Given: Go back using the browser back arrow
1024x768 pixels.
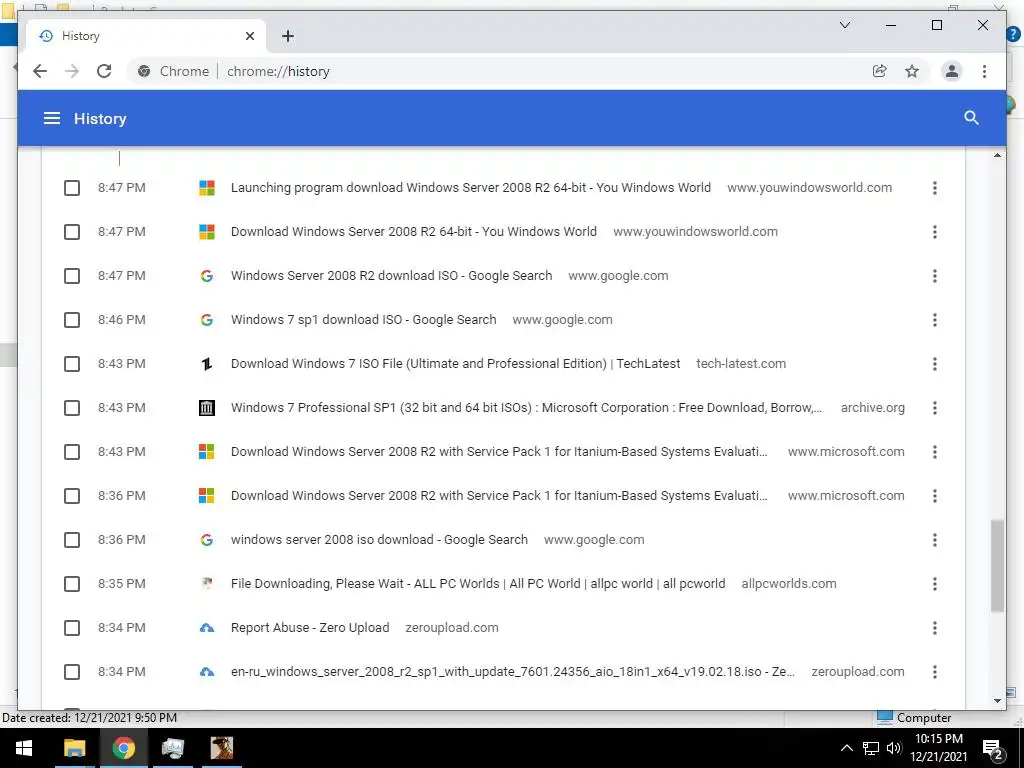Looking at the screenshot, I should pos(40,71).
